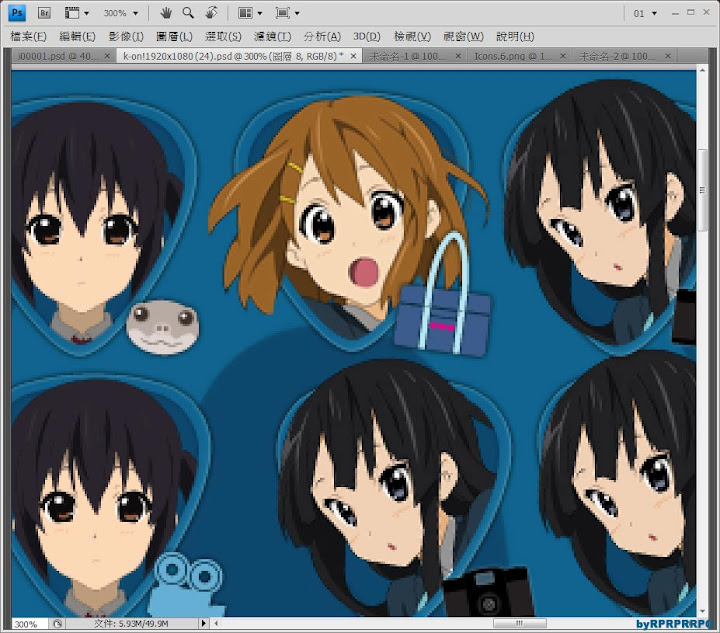Switch to the i00001.psd document tab
The image size is (720, 633).
[x=58, y=56]
